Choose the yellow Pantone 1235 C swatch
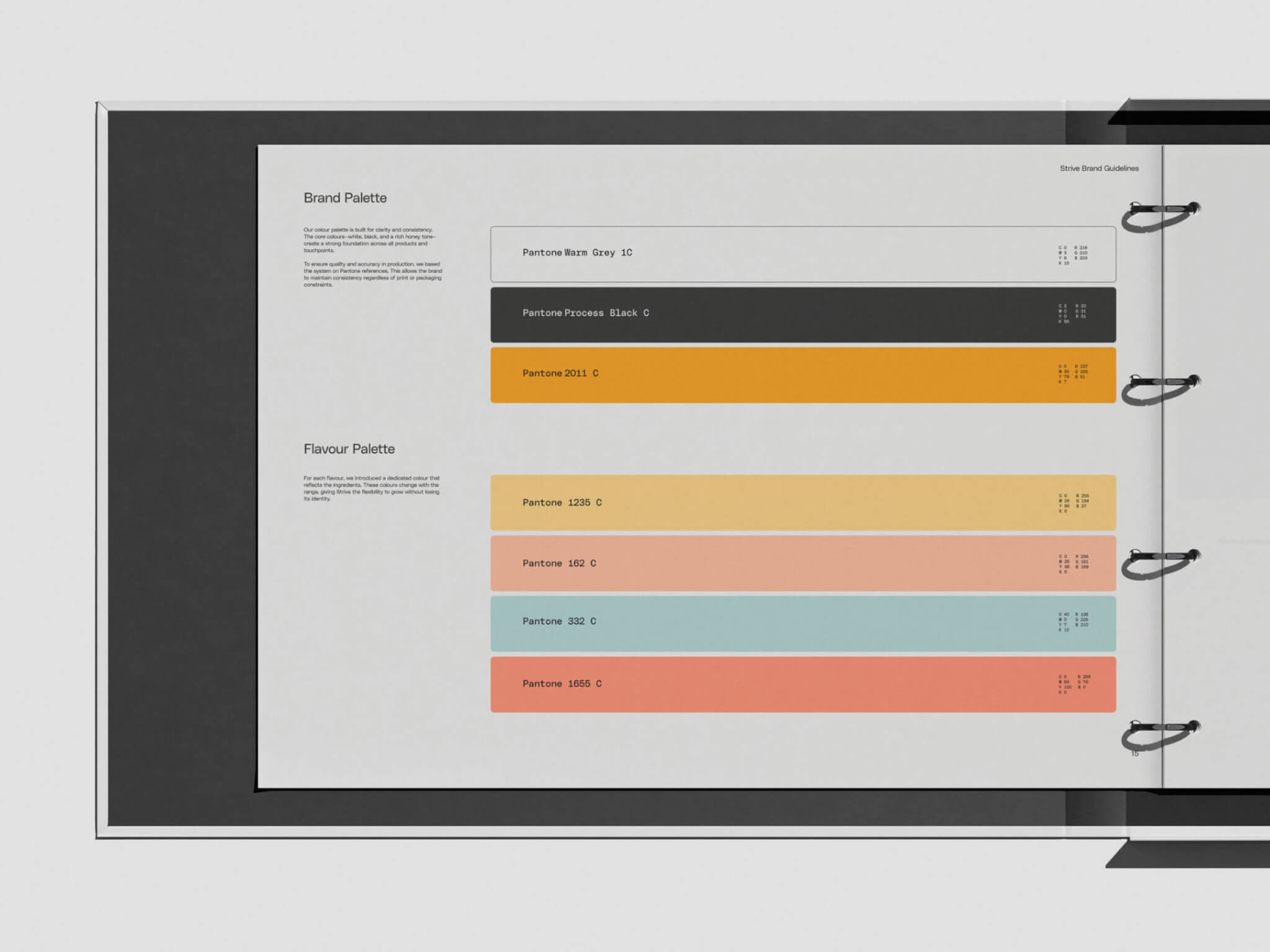 [x=803, y=503]
